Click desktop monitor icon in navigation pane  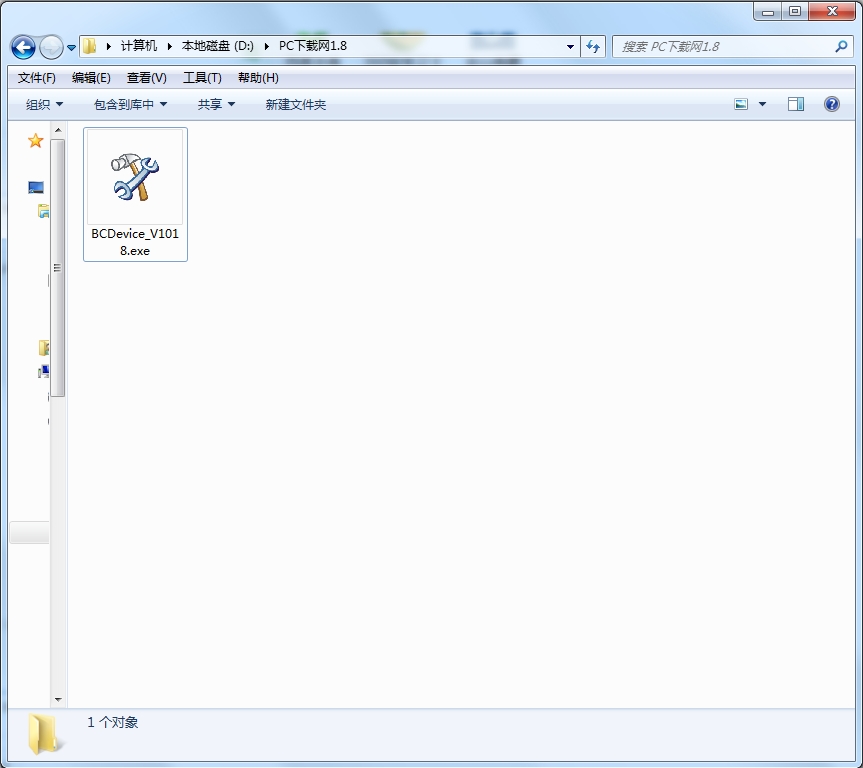click(x=36, y=188)
